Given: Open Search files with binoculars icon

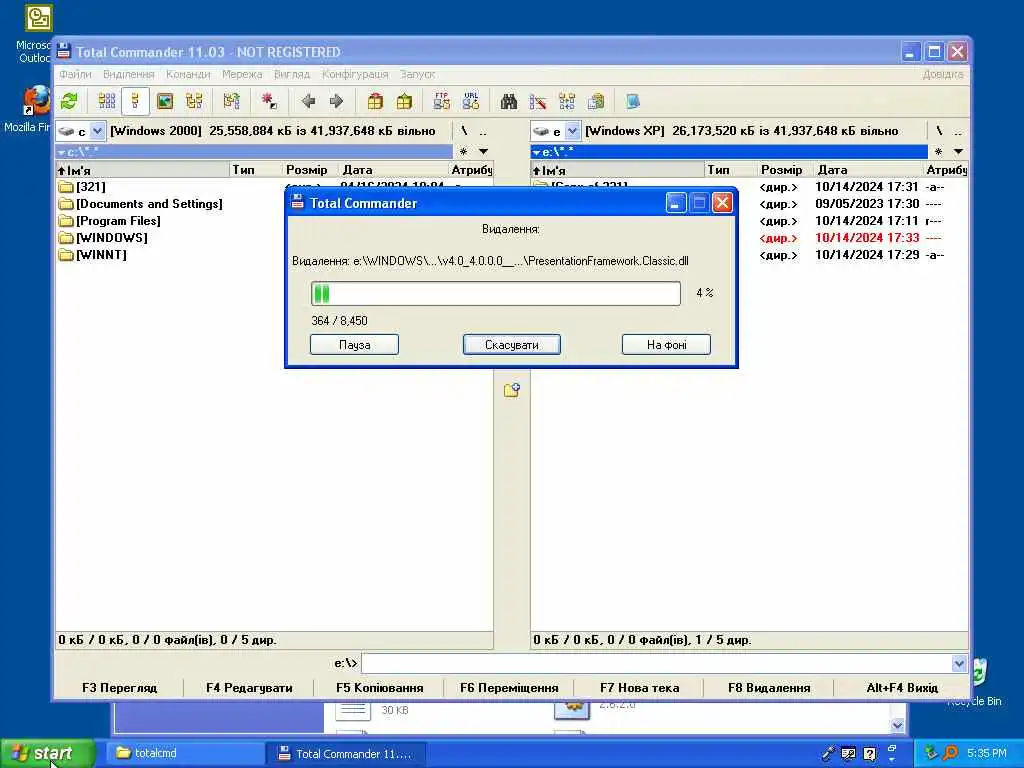Looking at the screenshot, I should (509, 101).
